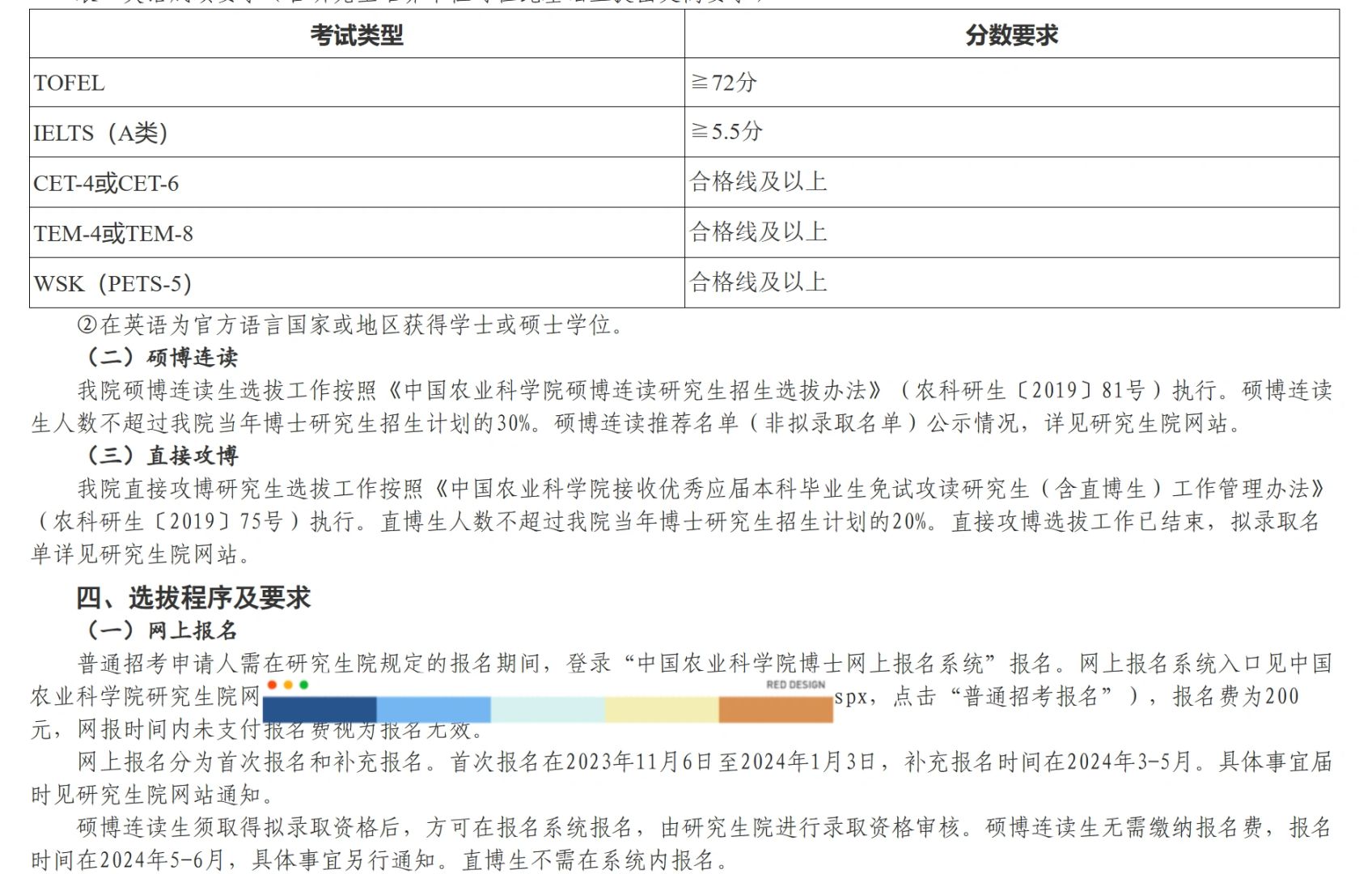
Task: Click the green dot on the palette widget
Action: [304, 685]
